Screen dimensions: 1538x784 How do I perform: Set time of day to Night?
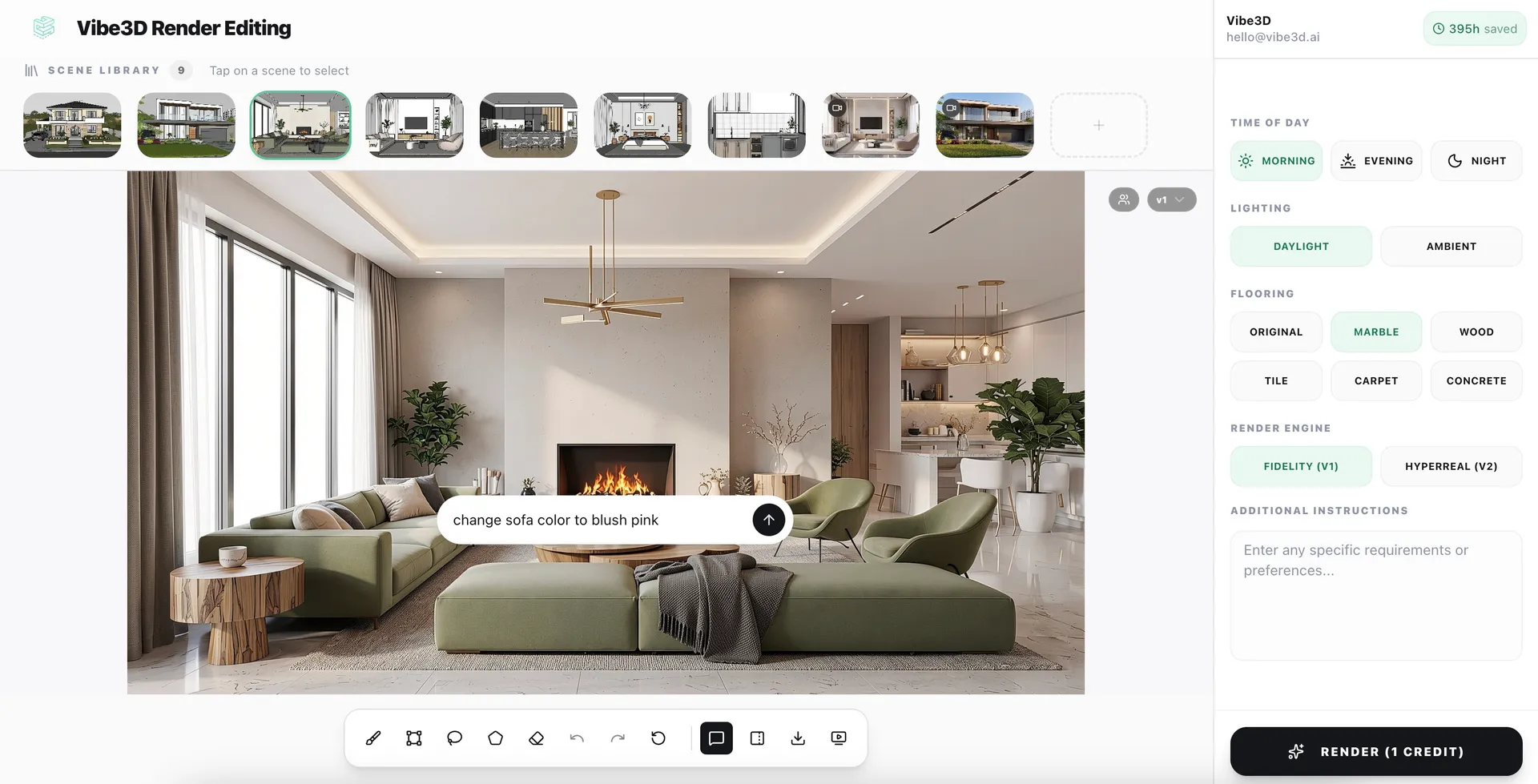1476,160
